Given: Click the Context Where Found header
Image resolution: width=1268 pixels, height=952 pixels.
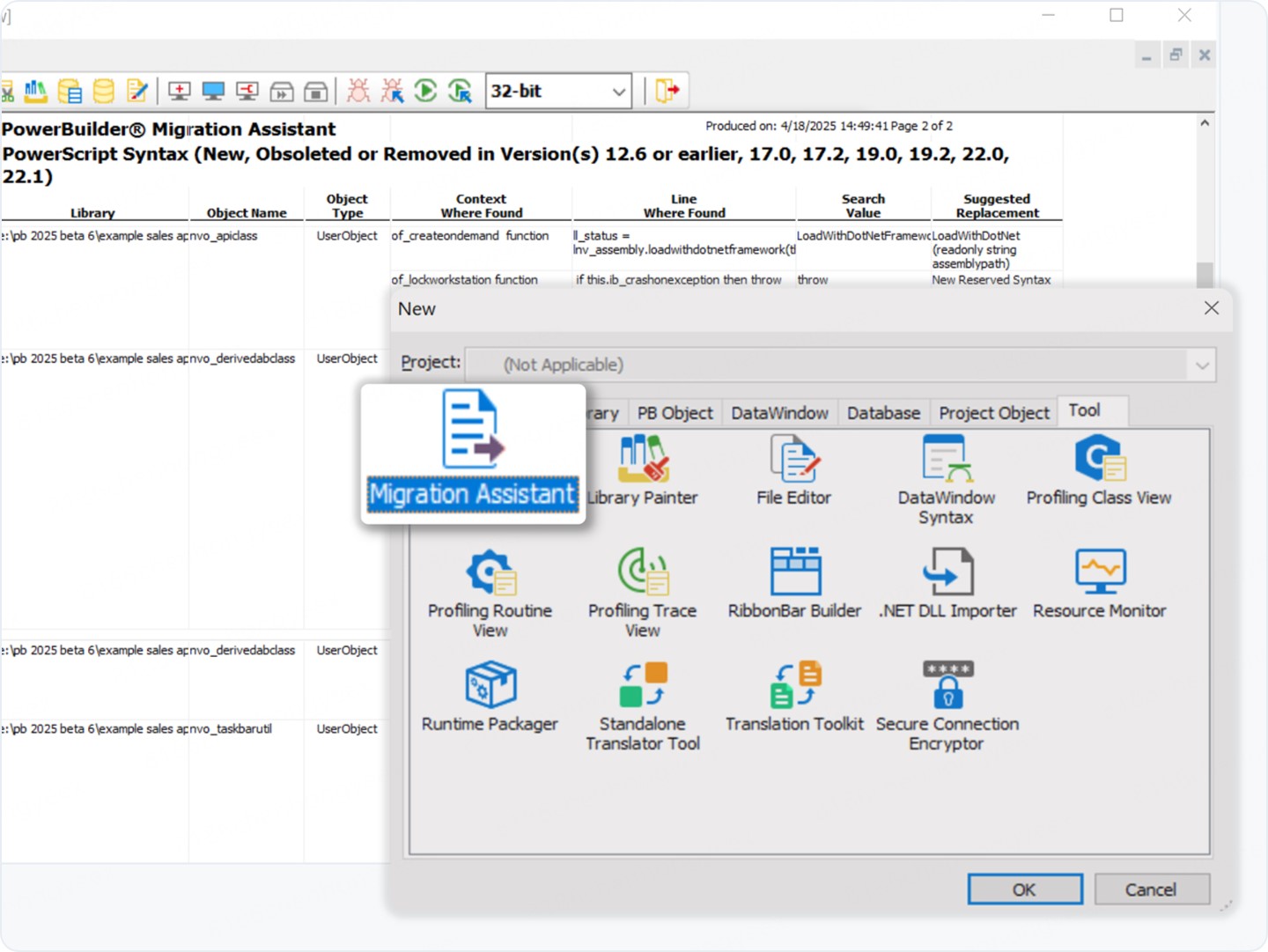Looking at the screenshot, I should pos(482,206).
